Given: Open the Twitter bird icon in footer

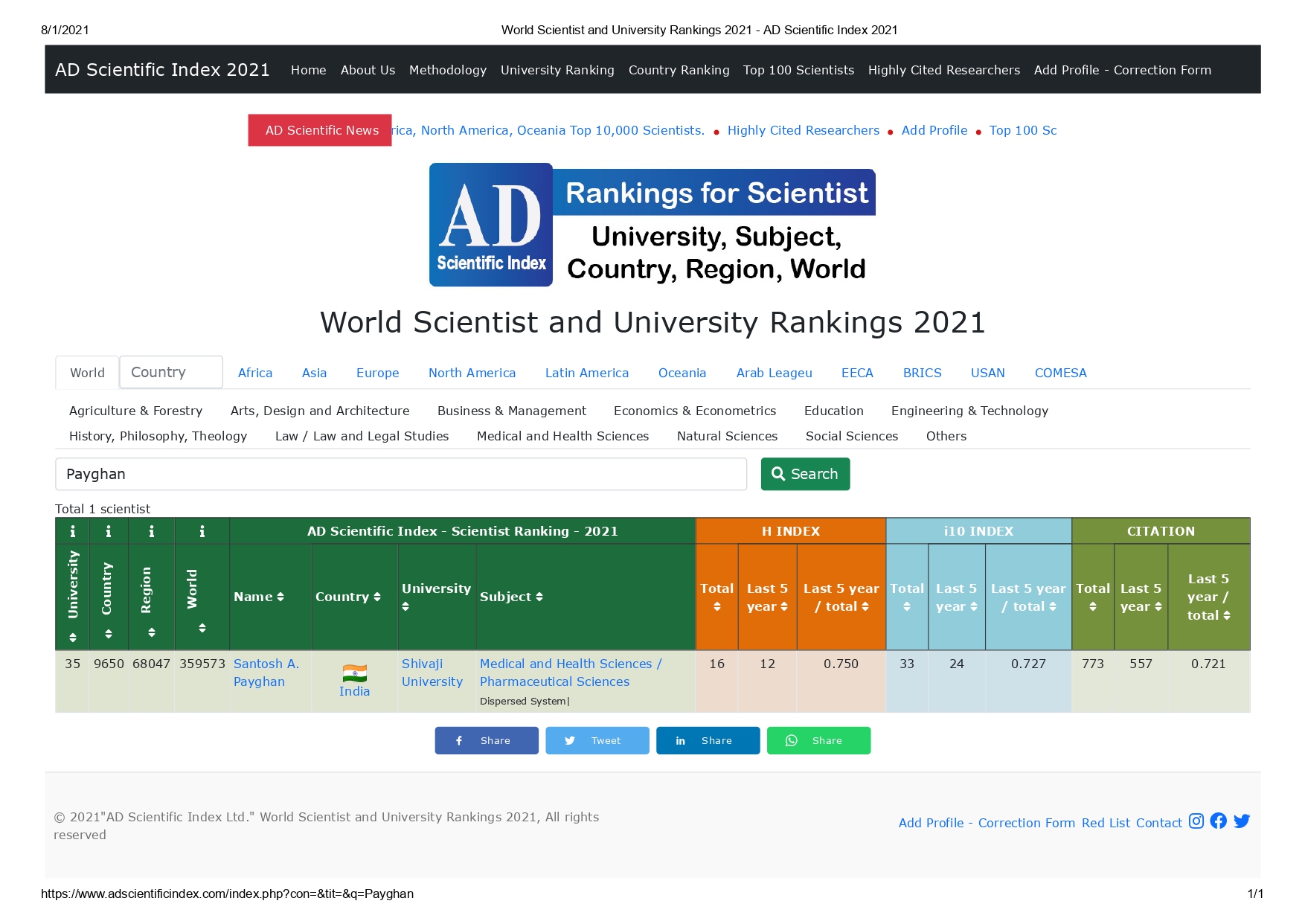Looking at the screenshot, I should tap(1241, 821).
